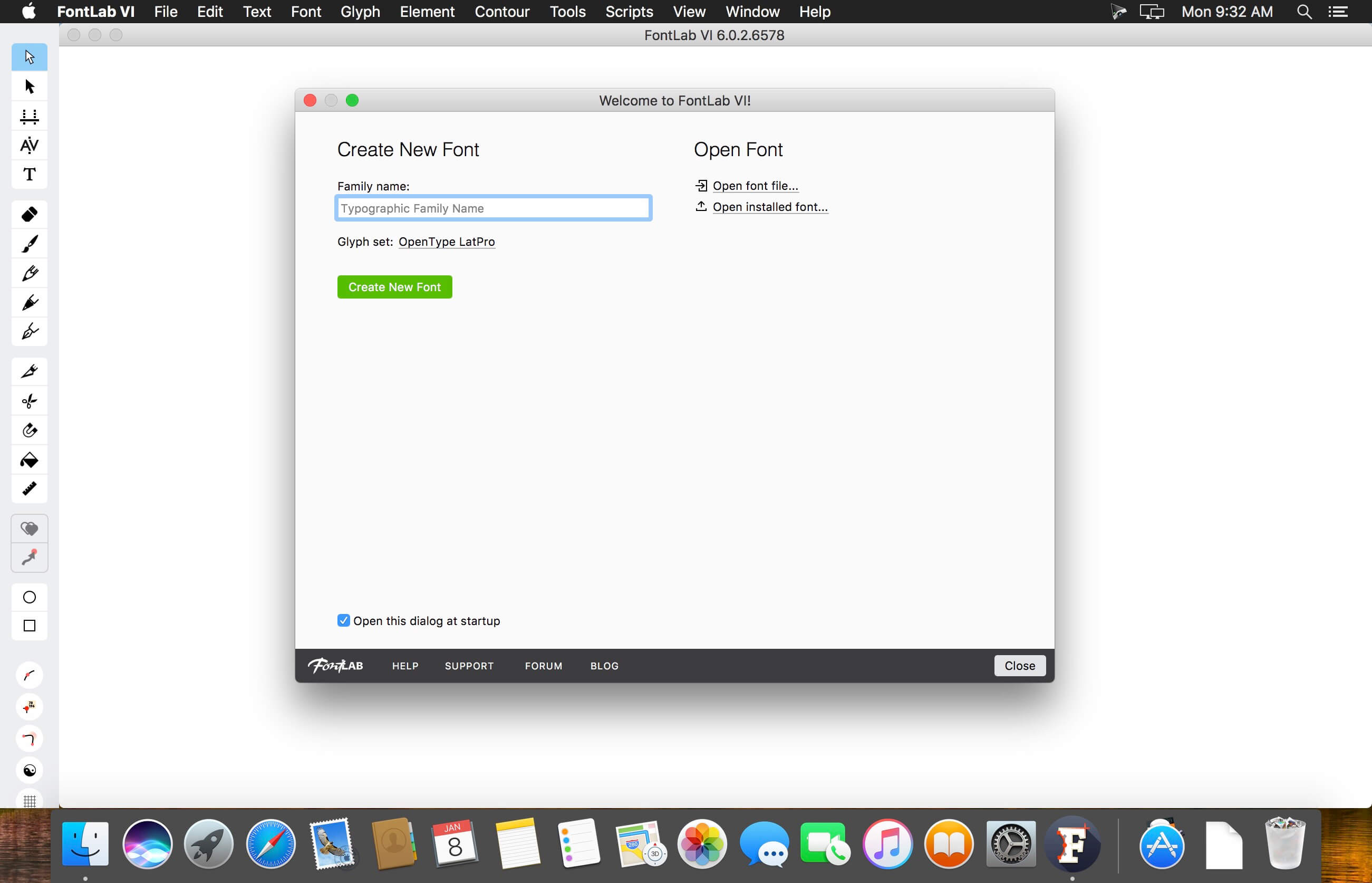Click the Create New Font button
The image size is (1372, 883).
coord(394,287)
